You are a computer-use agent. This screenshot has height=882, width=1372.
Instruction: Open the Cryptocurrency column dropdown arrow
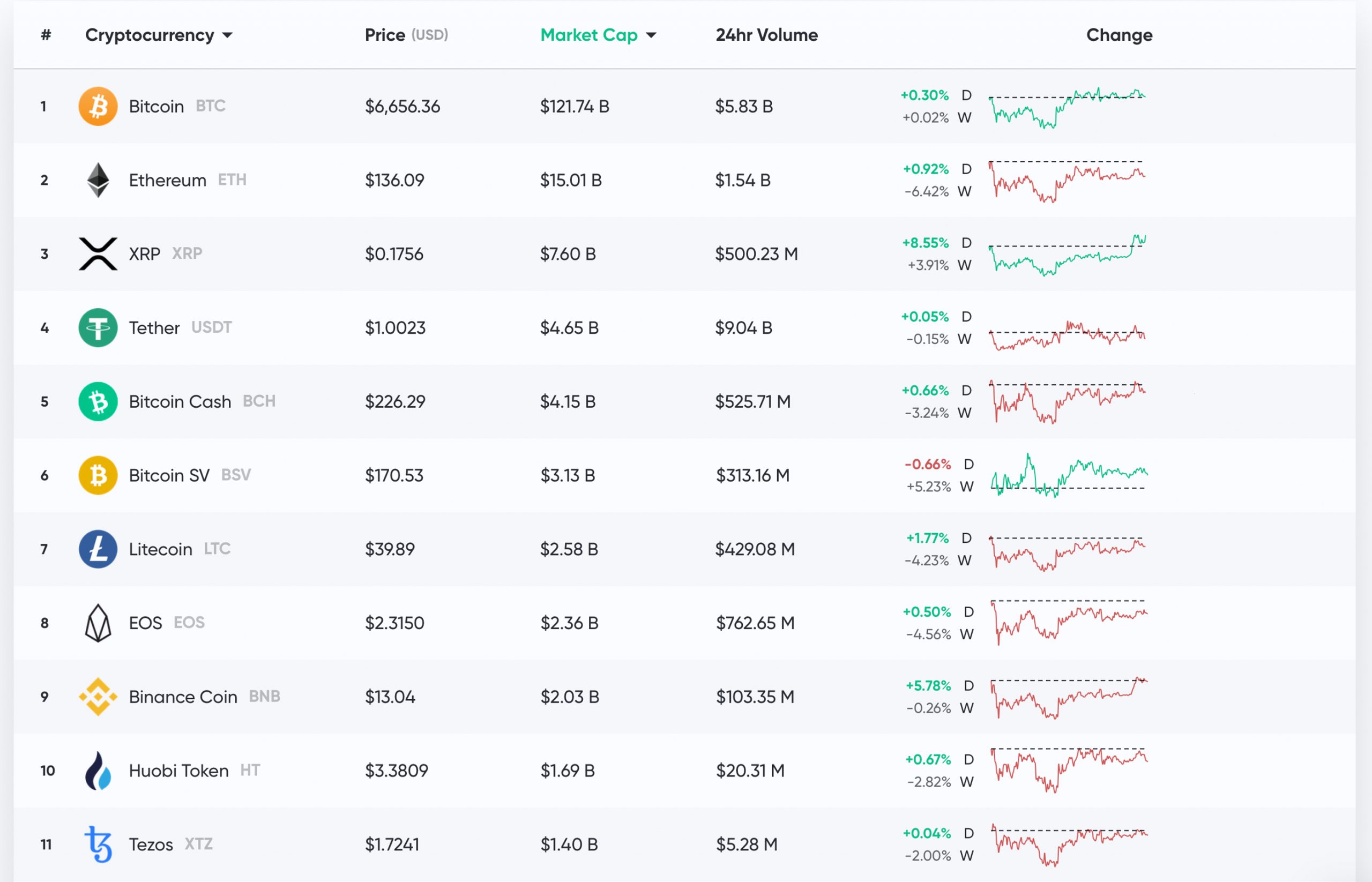[x=227, y=35]
